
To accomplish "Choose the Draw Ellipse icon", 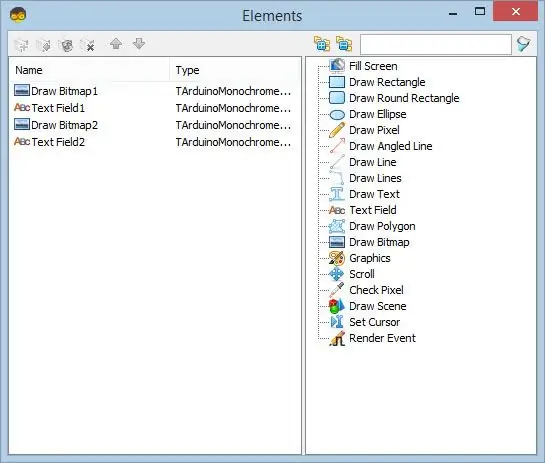I will coord(337,114).
